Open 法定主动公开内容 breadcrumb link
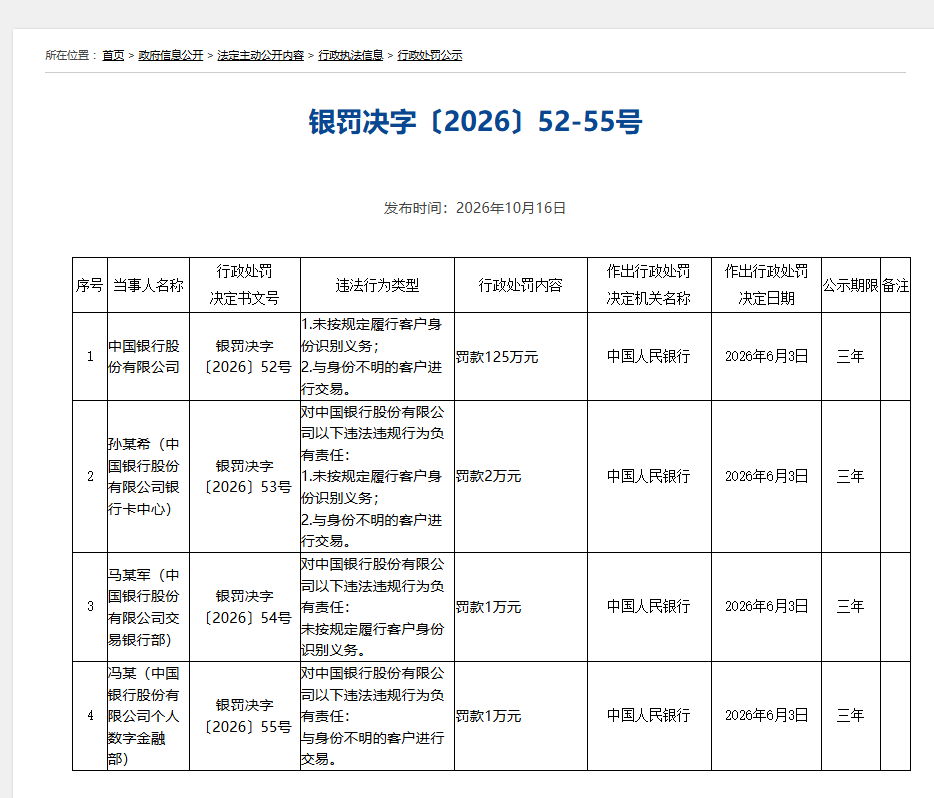934x798 pixels. pos(260,55)
